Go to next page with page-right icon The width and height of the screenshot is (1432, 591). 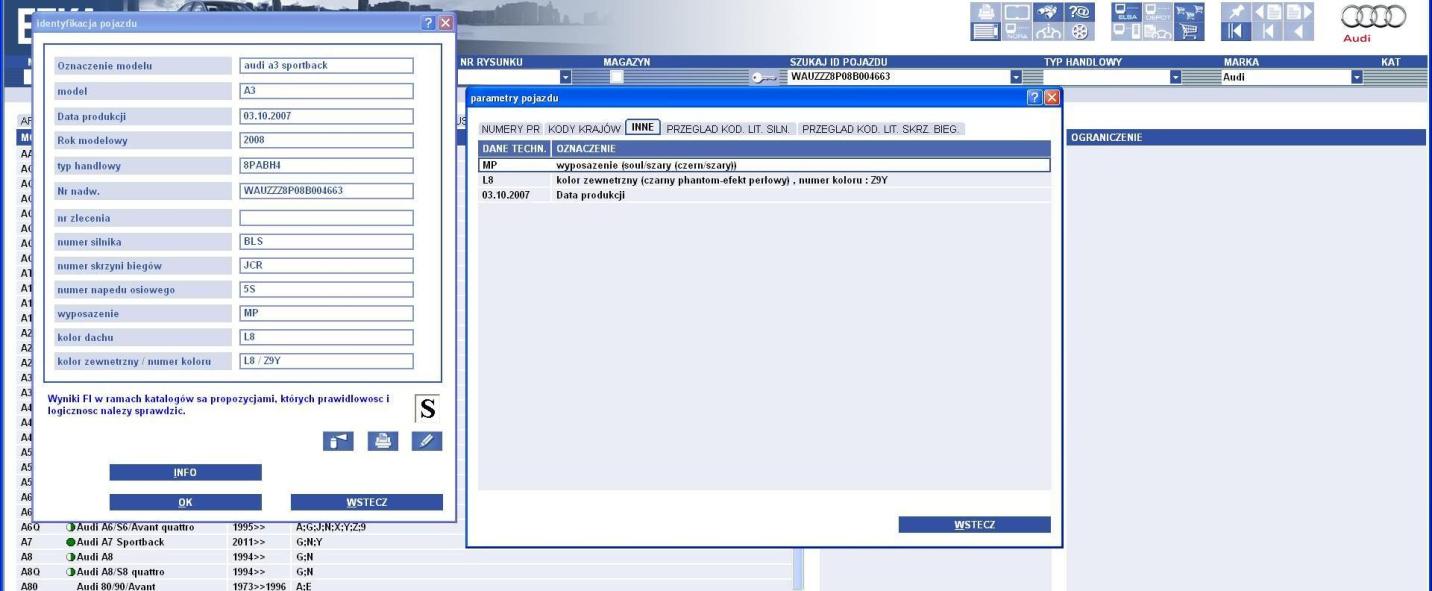(1299, 12)
